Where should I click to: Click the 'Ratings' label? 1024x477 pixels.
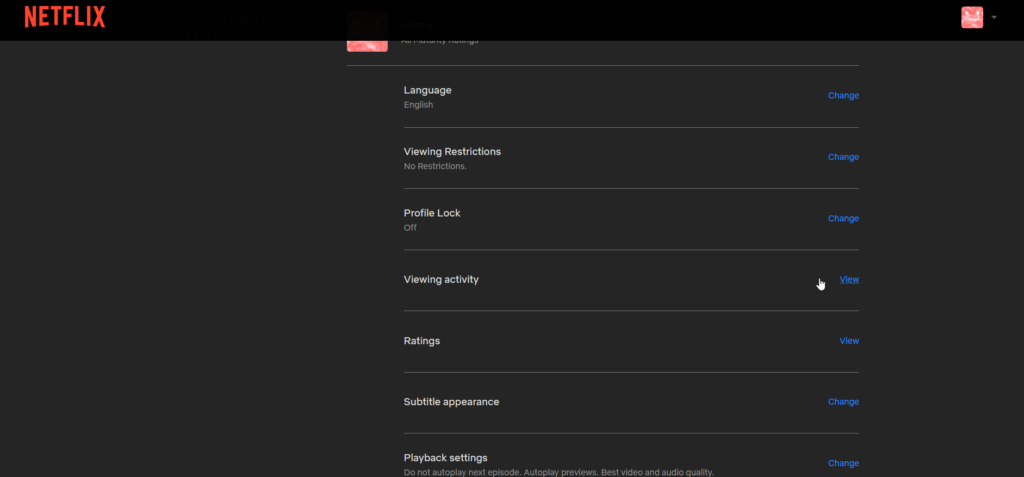[422, 341]
